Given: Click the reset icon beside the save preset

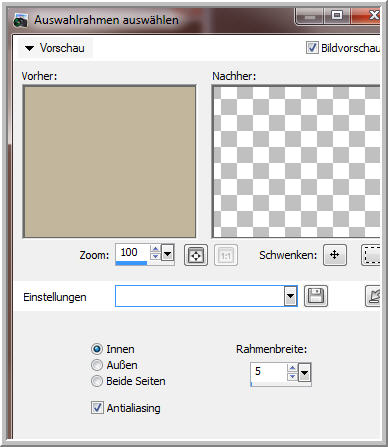Looking at the screenshot, I should click(x=373, y=296).
